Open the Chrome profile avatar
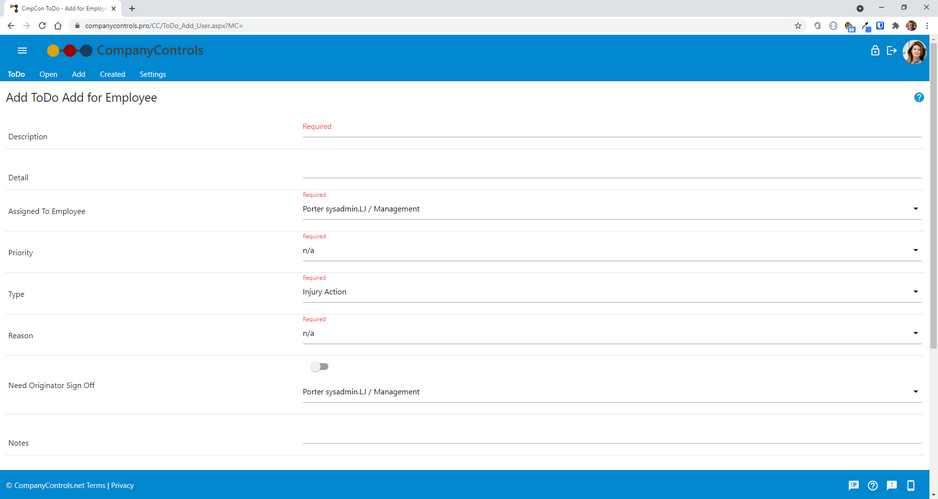This screenshot has height=499, width=938. 911,26
